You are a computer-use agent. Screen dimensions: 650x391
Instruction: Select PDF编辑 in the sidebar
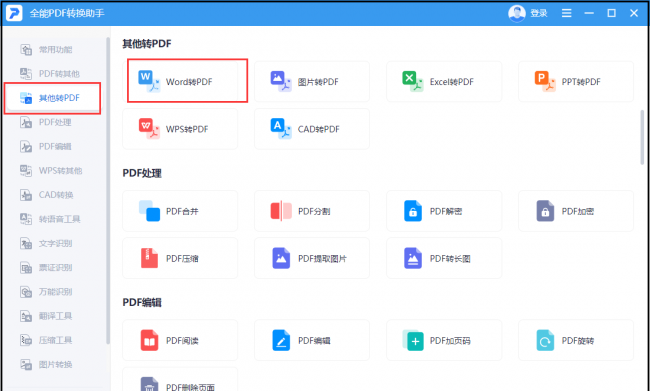pos(54,146)
